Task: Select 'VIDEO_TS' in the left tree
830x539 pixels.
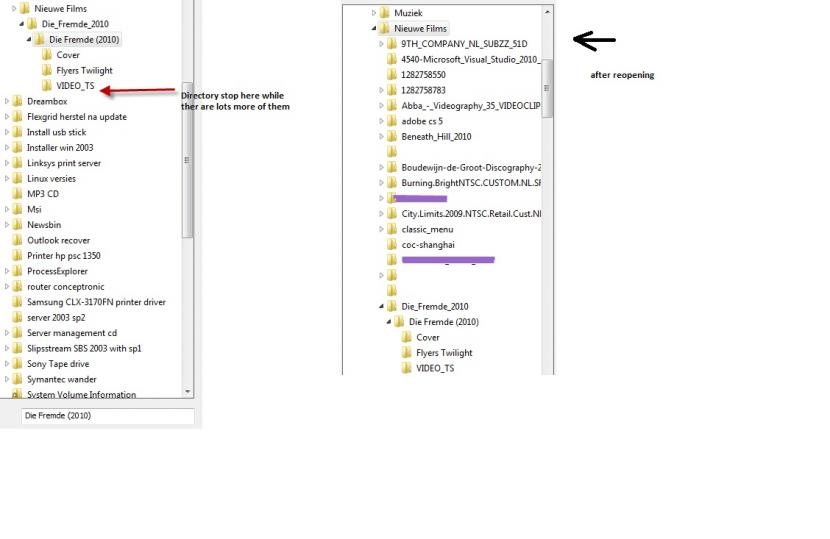Action: [x=75, y=86]
